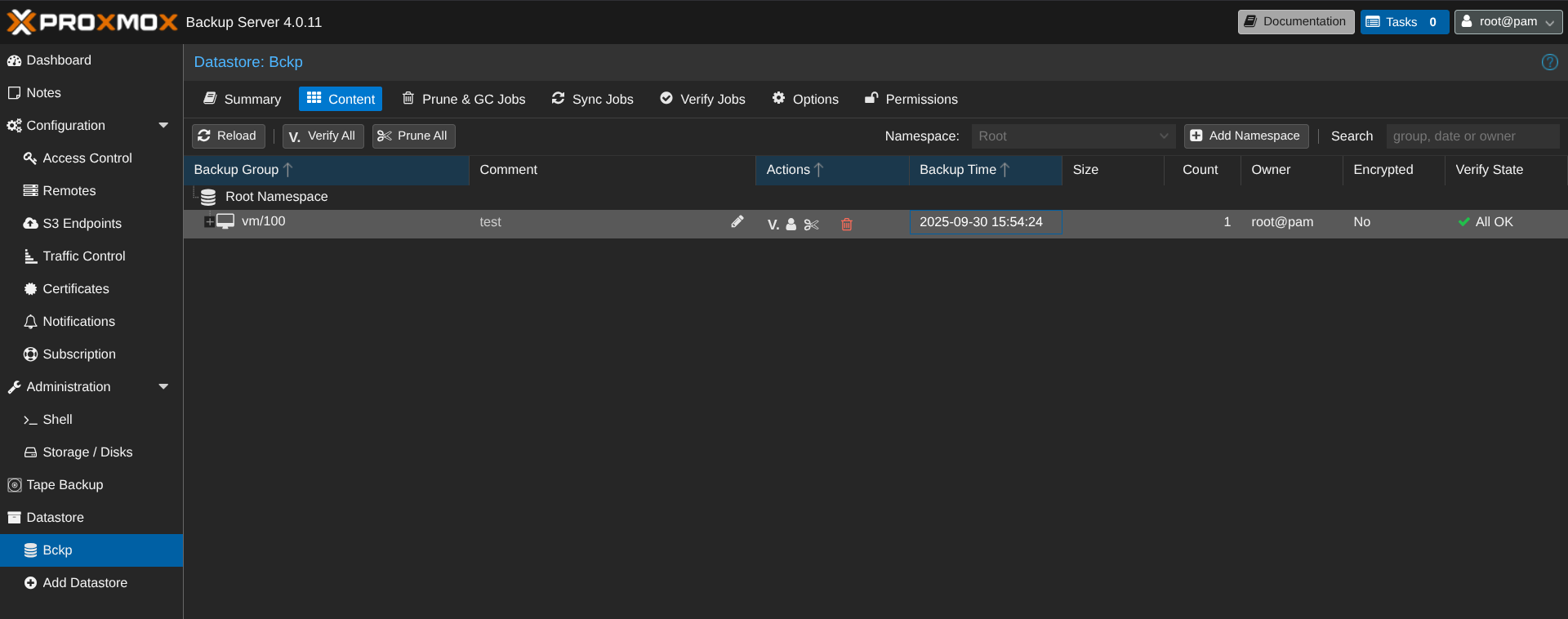The width and height of the screenshot is (1568, 619).
Task: Open the help icon for the datastore
Action: [x=1549, y=62]
